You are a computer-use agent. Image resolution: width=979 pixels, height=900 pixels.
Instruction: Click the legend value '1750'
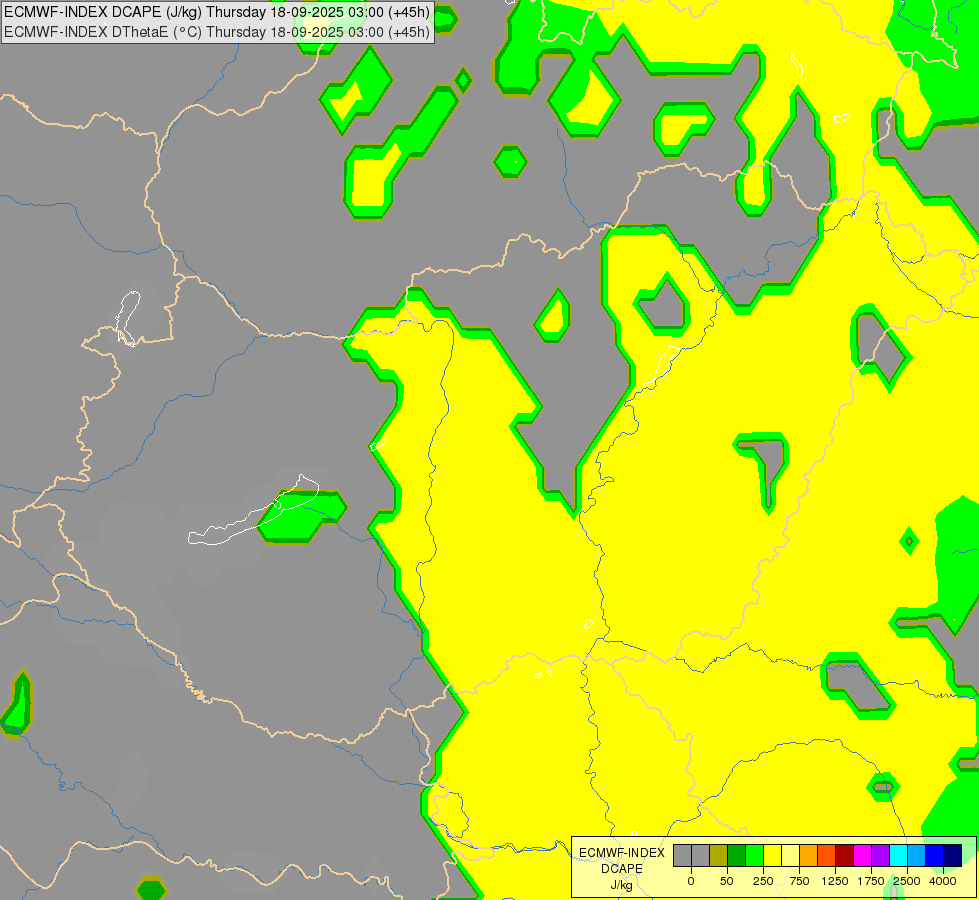[x=871, y=881]
